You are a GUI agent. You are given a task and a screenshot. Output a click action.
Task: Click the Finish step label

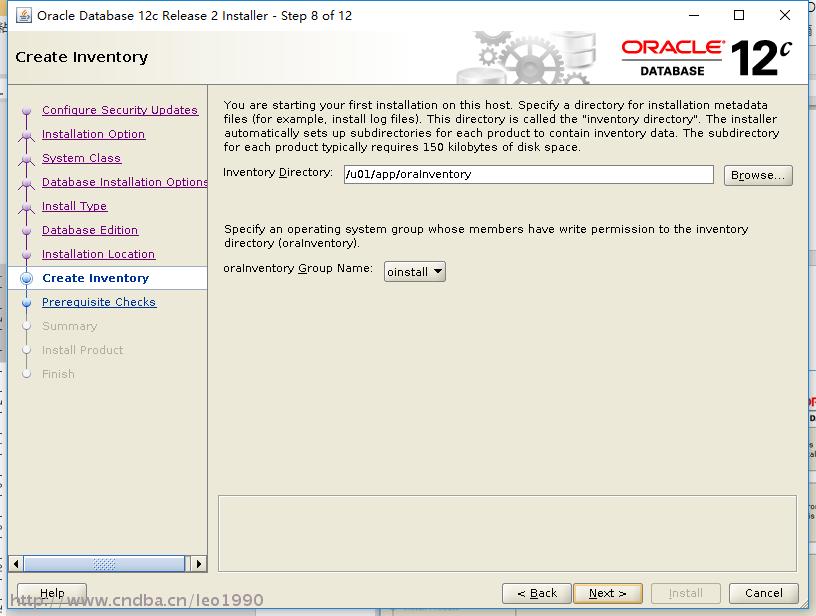58,374
